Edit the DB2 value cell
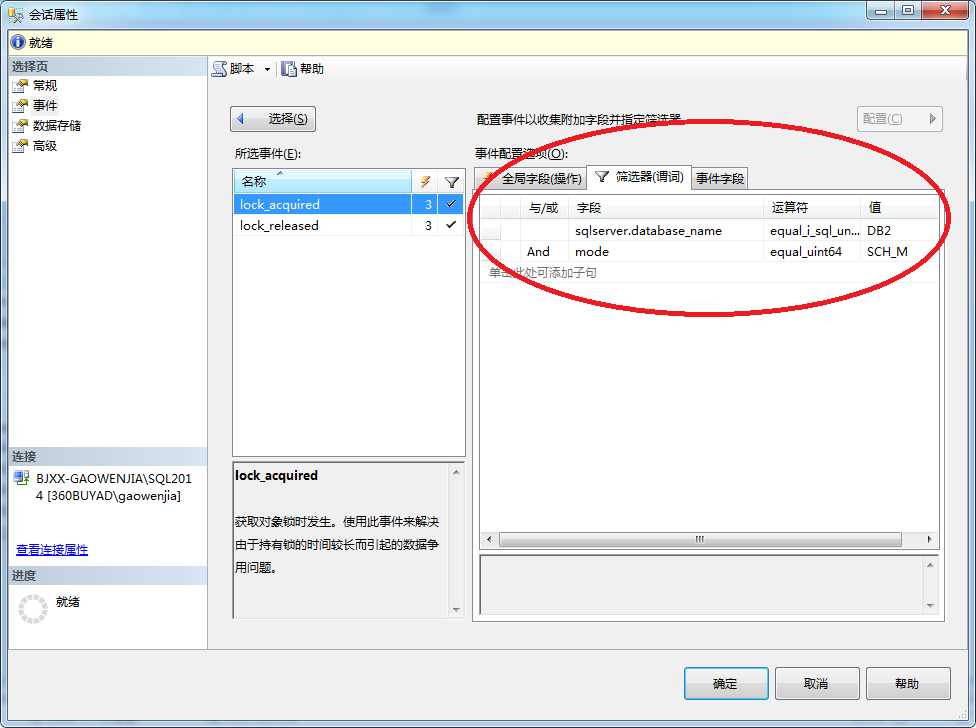The image size is (976, 728). tap(899, 230)
